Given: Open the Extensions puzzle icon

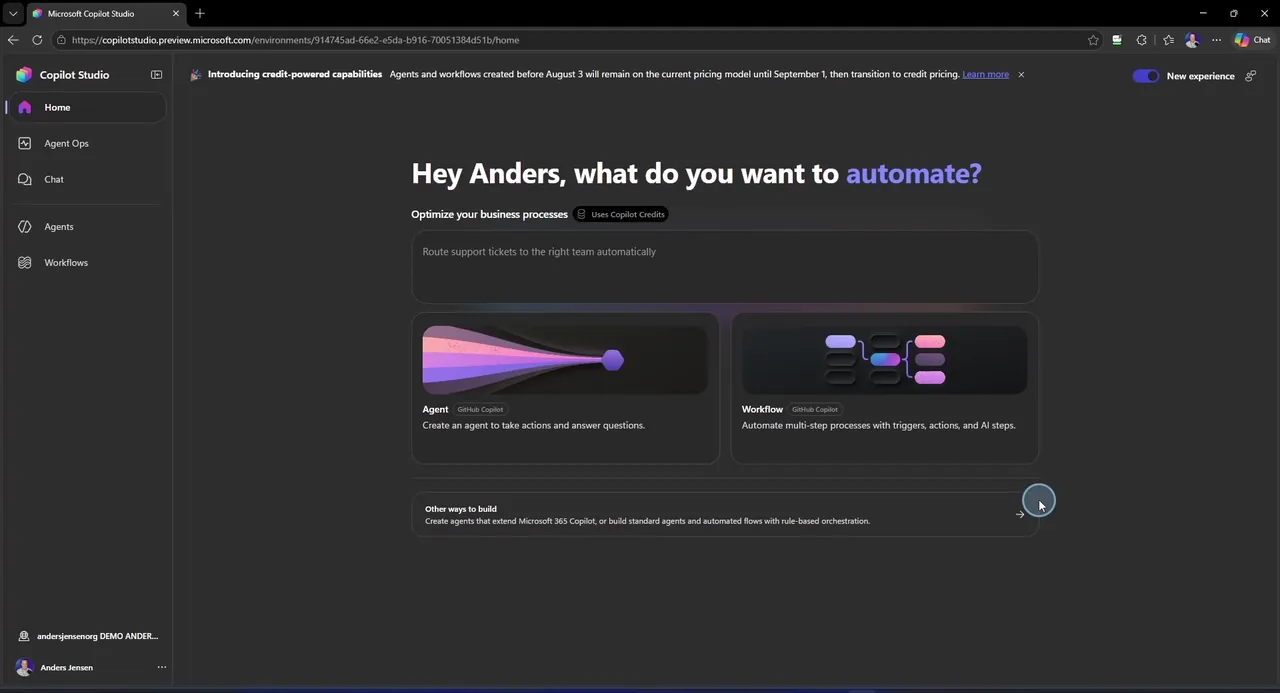Looking at the screenshot, I should pyautogui.click(x=1142, y=40).
